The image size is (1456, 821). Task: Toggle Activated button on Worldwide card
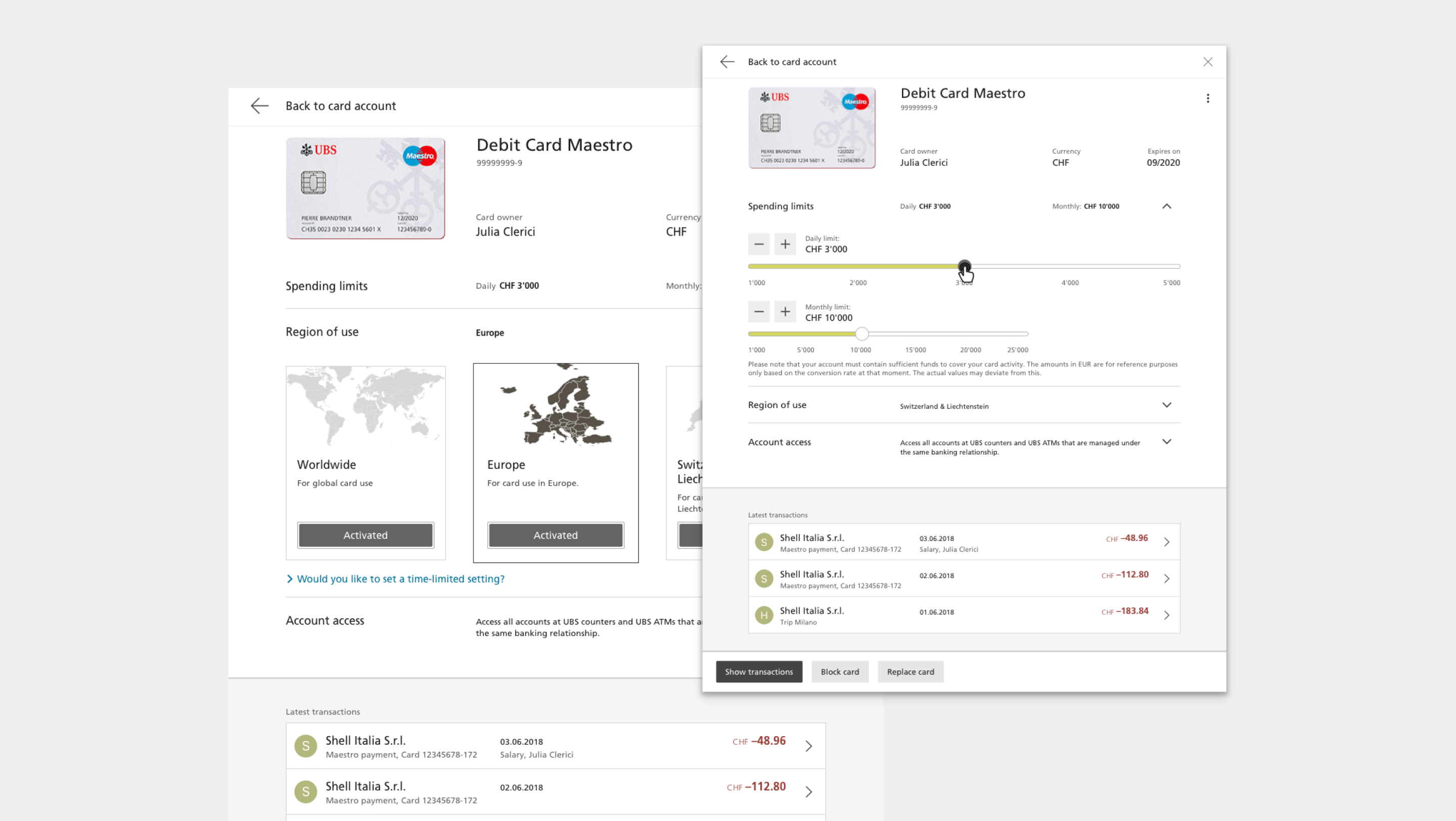[x=365, y=535]
